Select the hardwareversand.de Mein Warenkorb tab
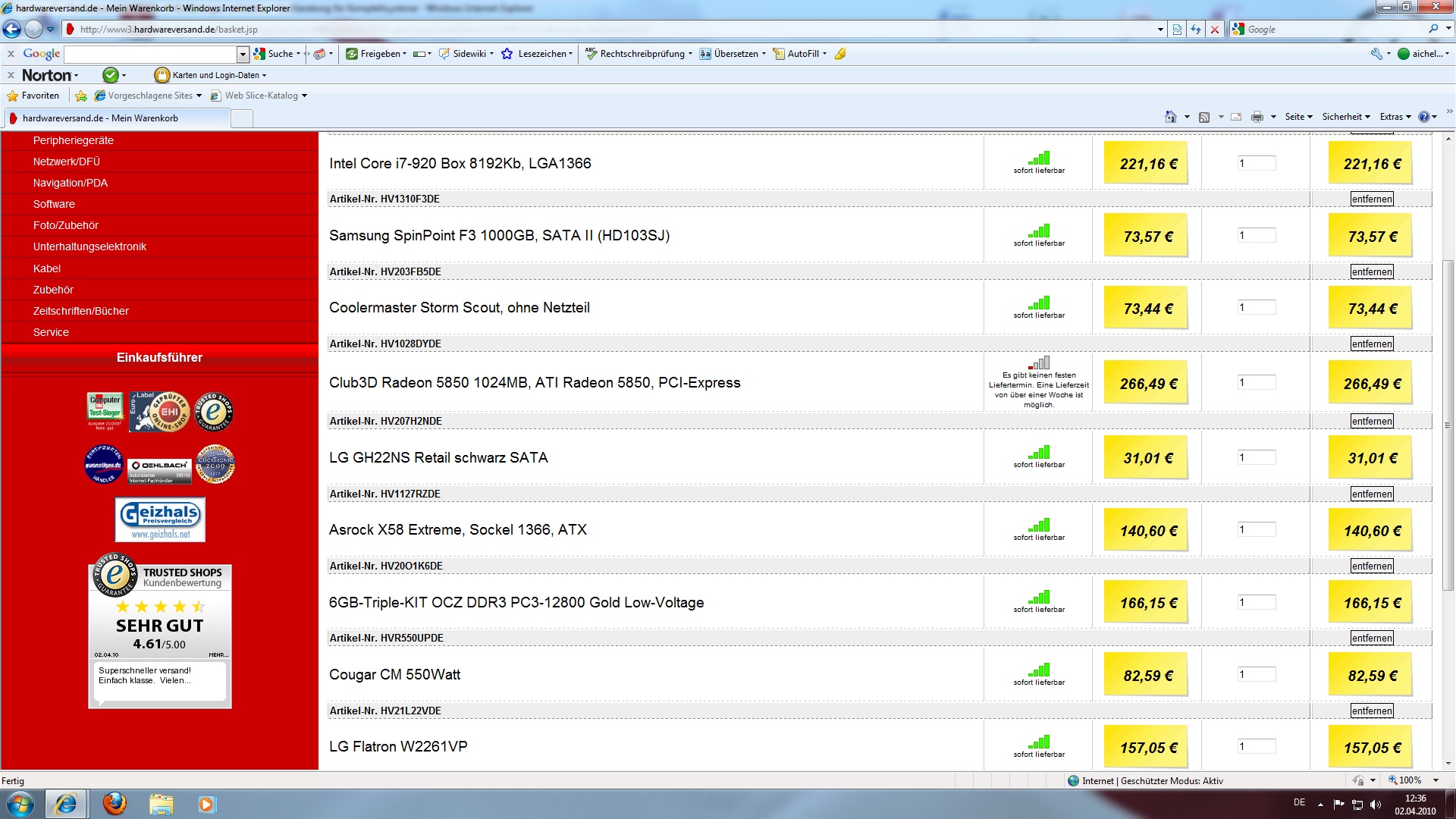 point(118,118)
